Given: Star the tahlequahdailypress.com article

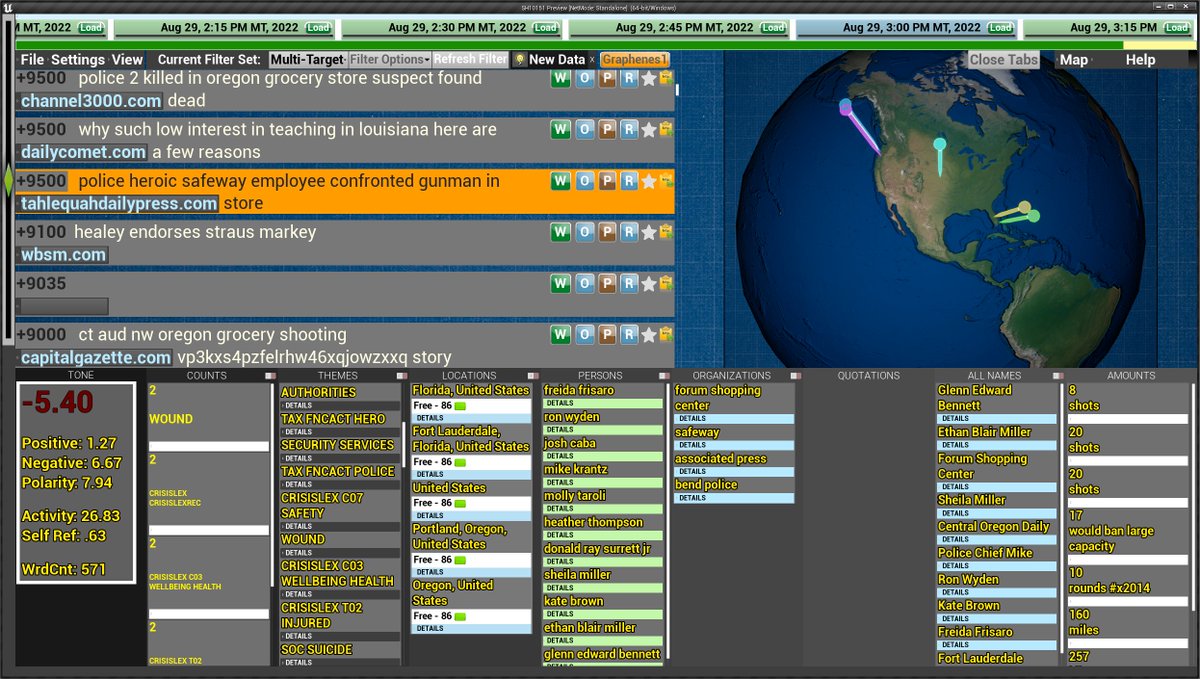Looking at the screenshot, I should tap(648, 181).
